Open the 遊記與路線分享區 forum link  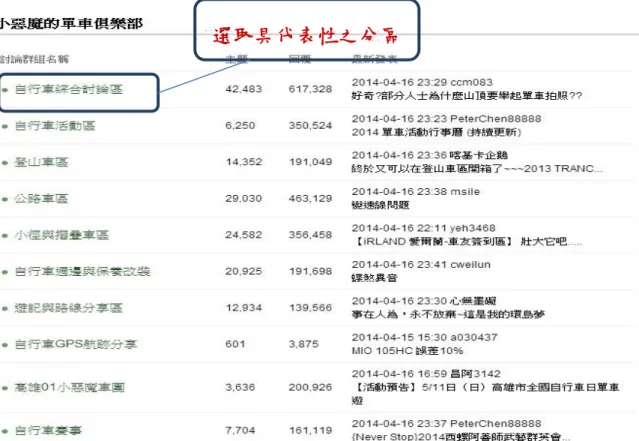68,308
